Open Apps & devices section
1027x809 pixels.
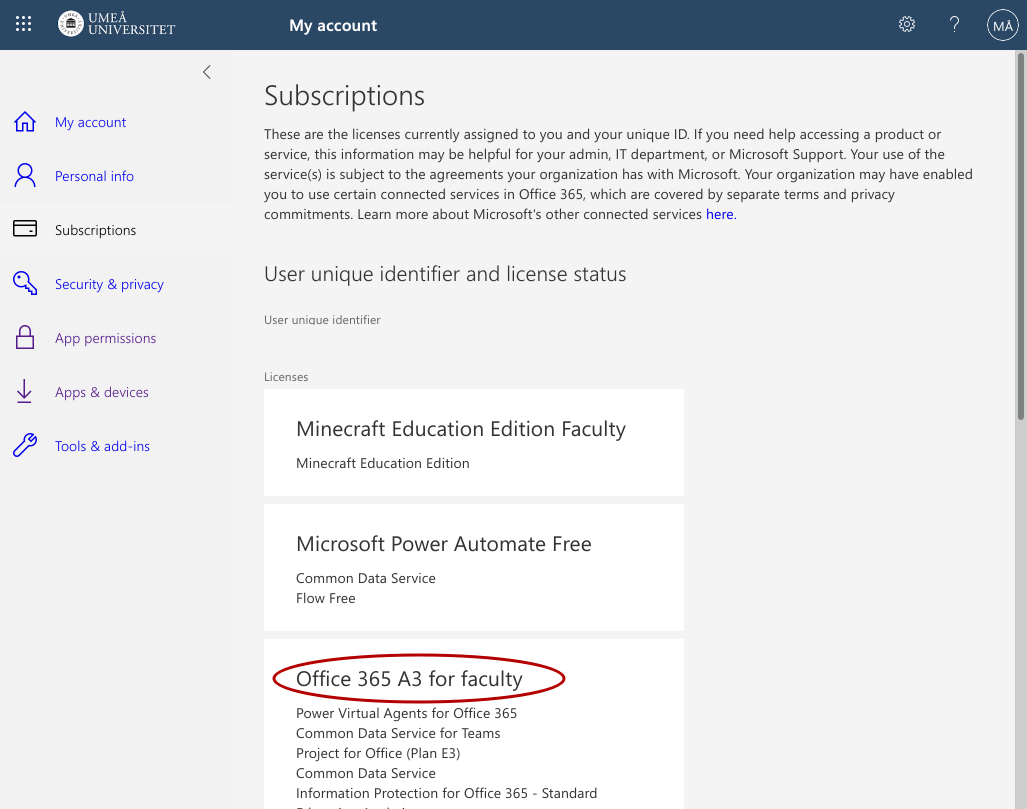pos(102,392)
